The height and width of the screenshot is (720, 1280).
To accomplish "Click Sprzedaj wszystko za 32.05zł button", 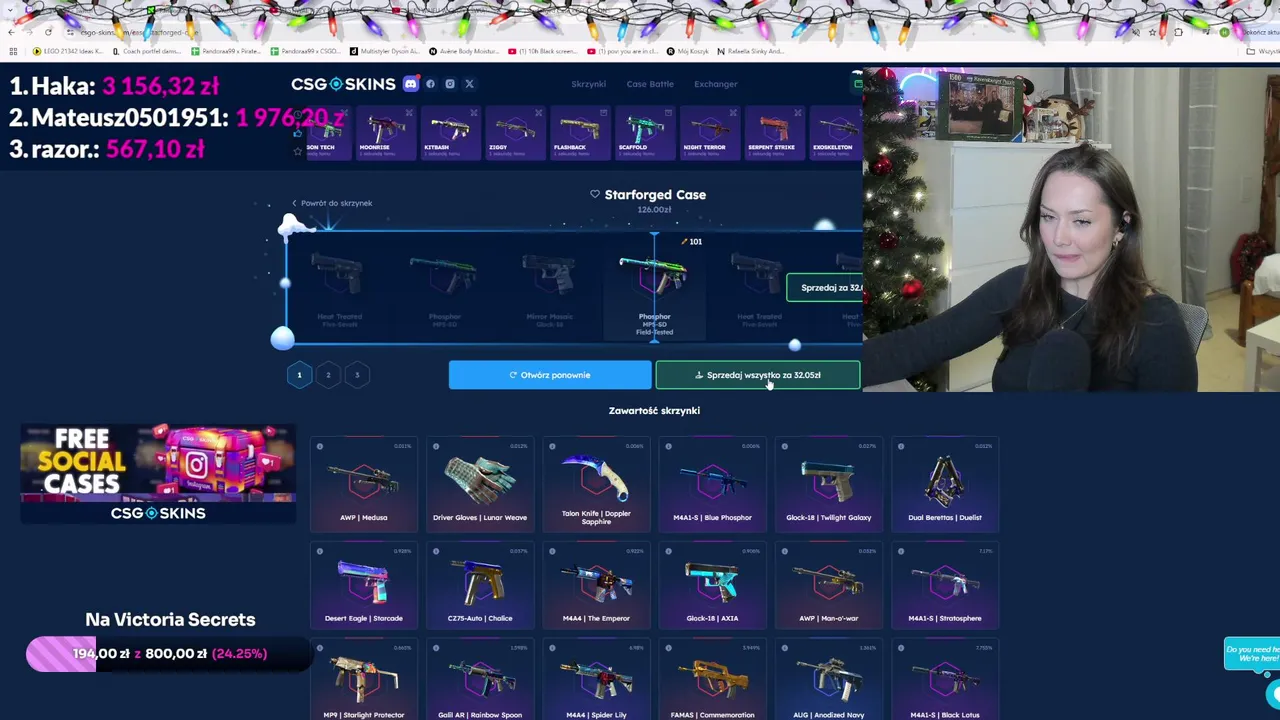I will (x=758, y=375).
